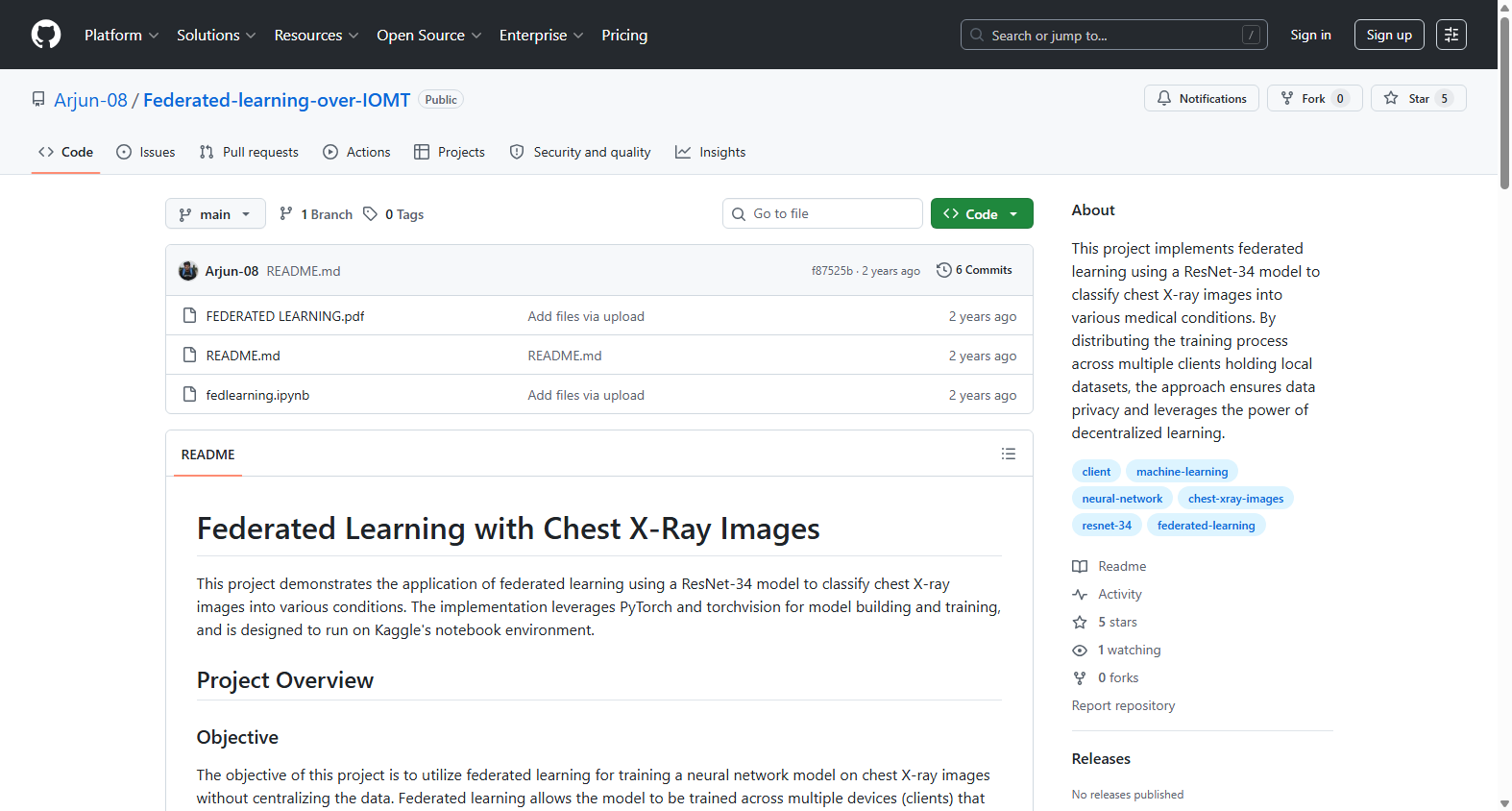Viewport: 1512px width, 811px height.
Task: Focus the Search or jump to field
Action: tap(1114, 35)
